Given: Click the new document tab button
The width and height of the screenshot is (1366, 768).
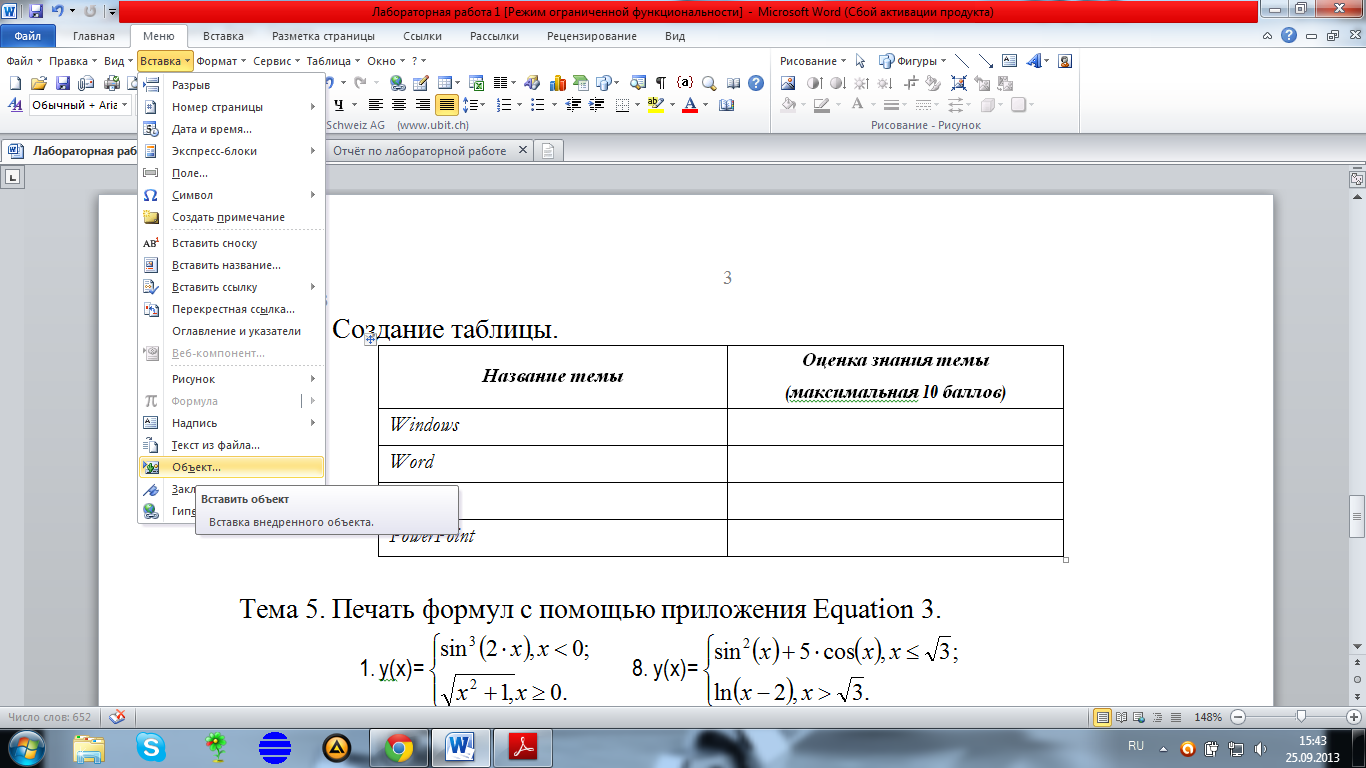Looking at the screenshot, I should [x=549, y=151].
